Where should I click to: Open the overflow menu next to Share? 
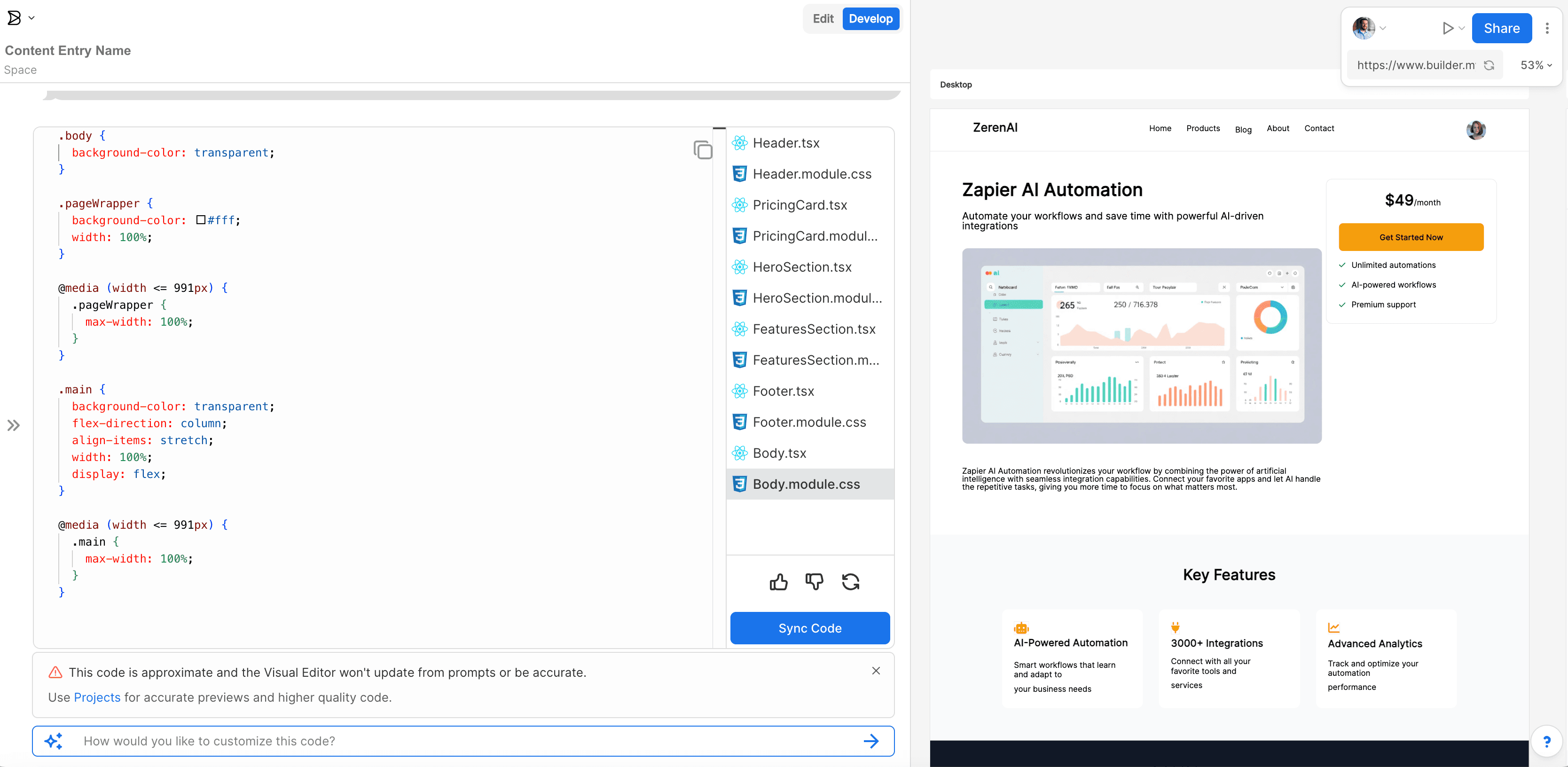(x=1547, y=28)
